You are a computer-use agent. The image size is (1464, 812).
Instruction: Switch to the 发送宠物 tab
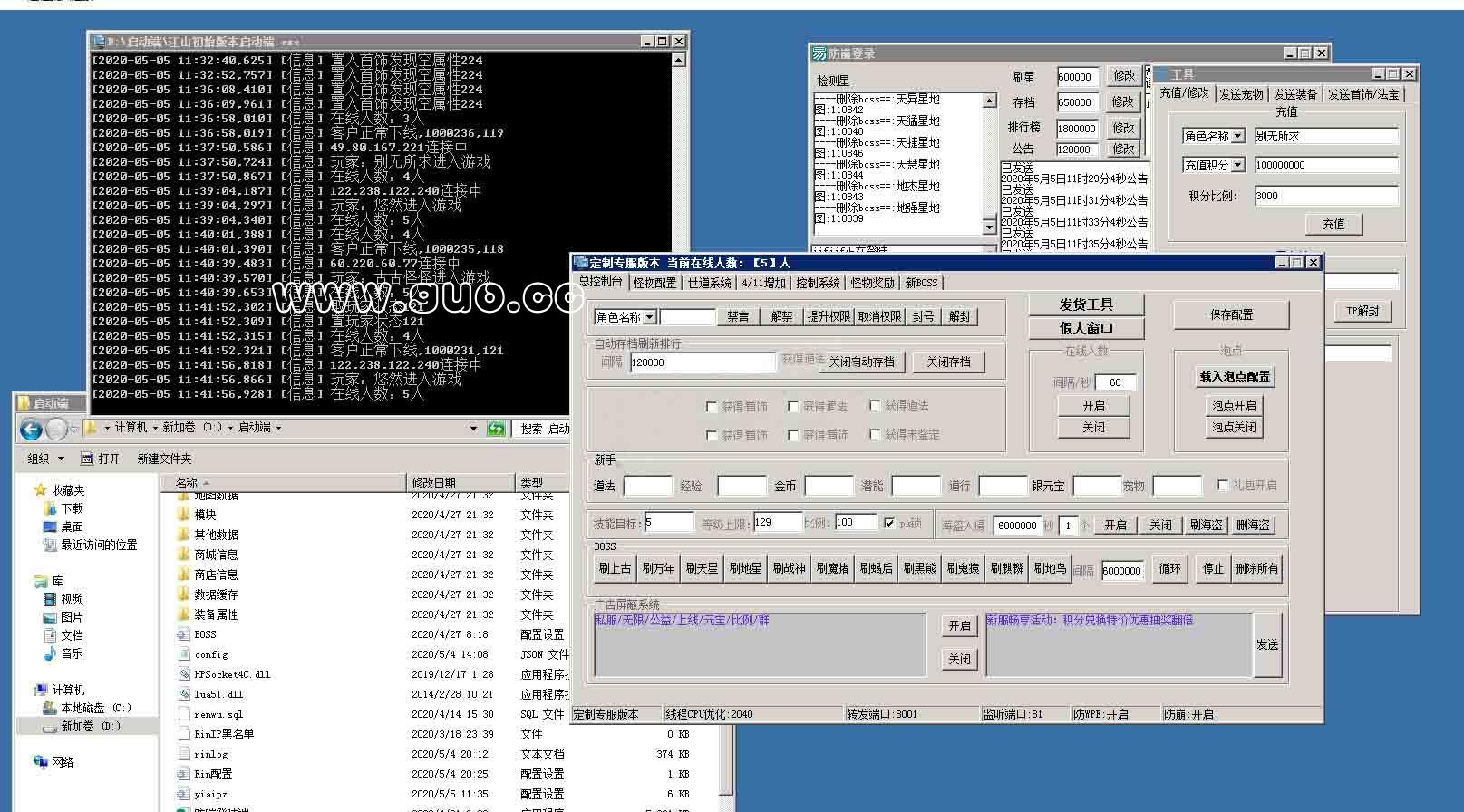point(1240,94)
